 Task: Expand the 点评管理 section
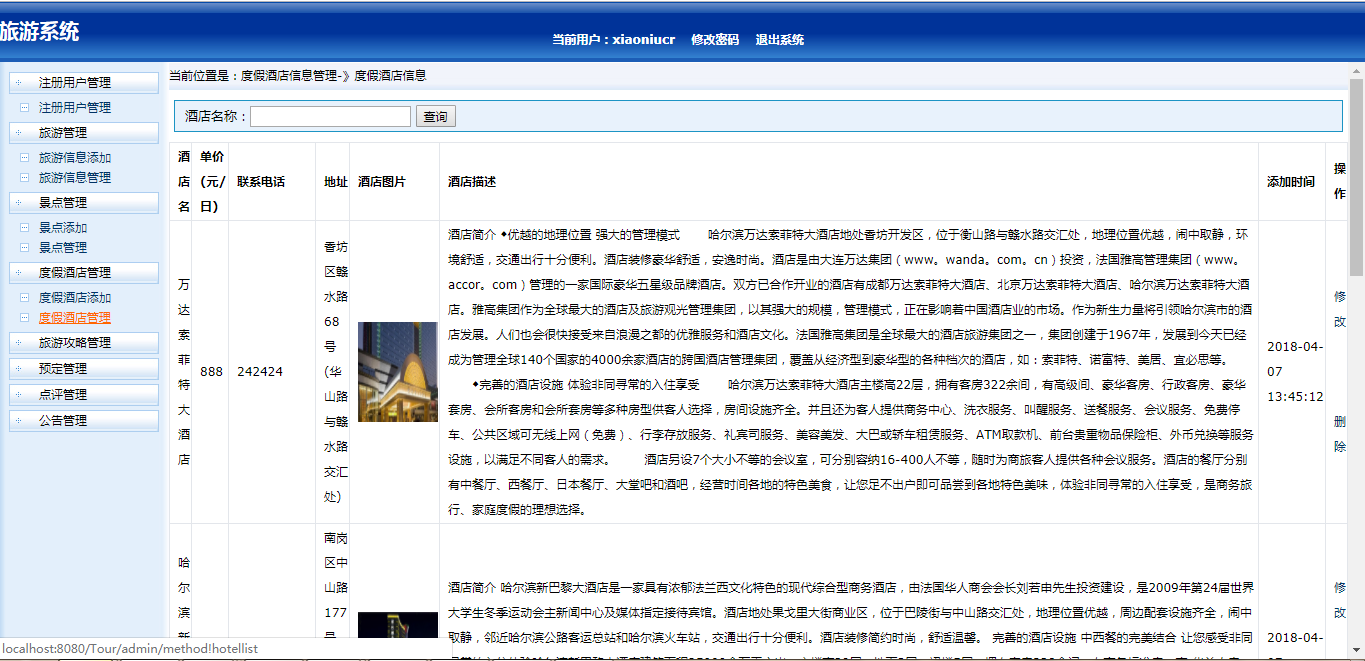click(84, 394)
